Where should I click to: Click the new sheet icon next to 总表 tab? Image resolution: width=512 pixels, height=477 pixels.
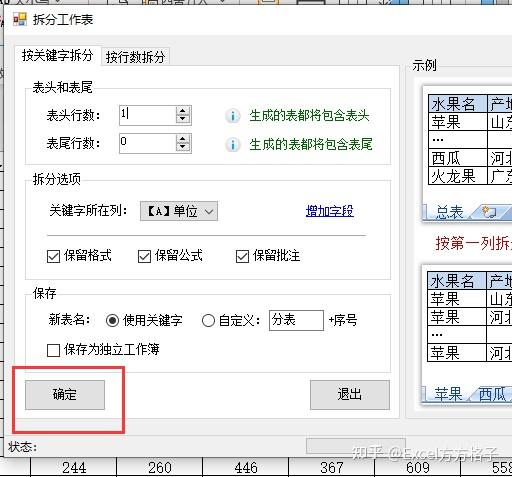pyautogui.click(x=489, y=212)
